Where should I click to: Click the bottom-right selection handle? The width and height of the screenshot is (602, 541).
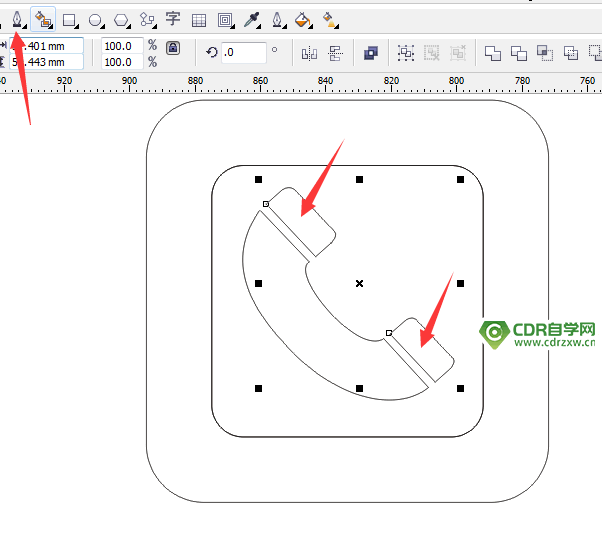[460, 389]
